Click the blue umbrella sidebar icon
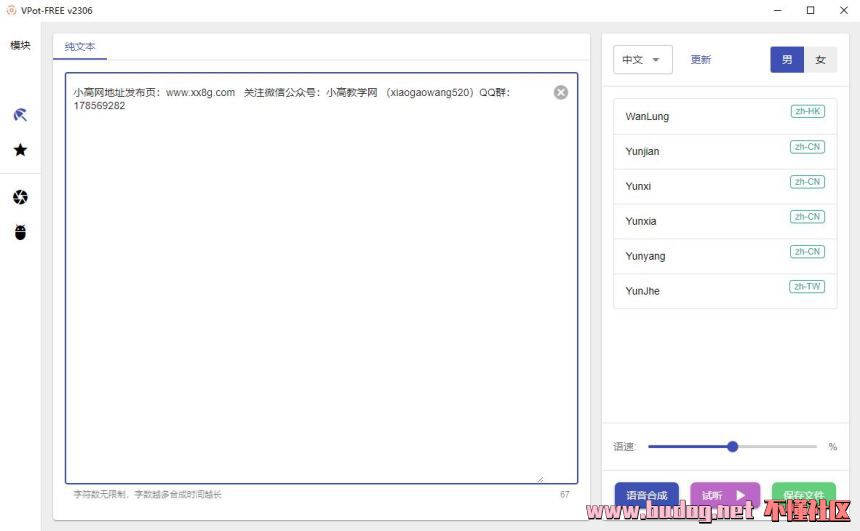The width and height of the screenshot is (860, 531). point(20,115)
